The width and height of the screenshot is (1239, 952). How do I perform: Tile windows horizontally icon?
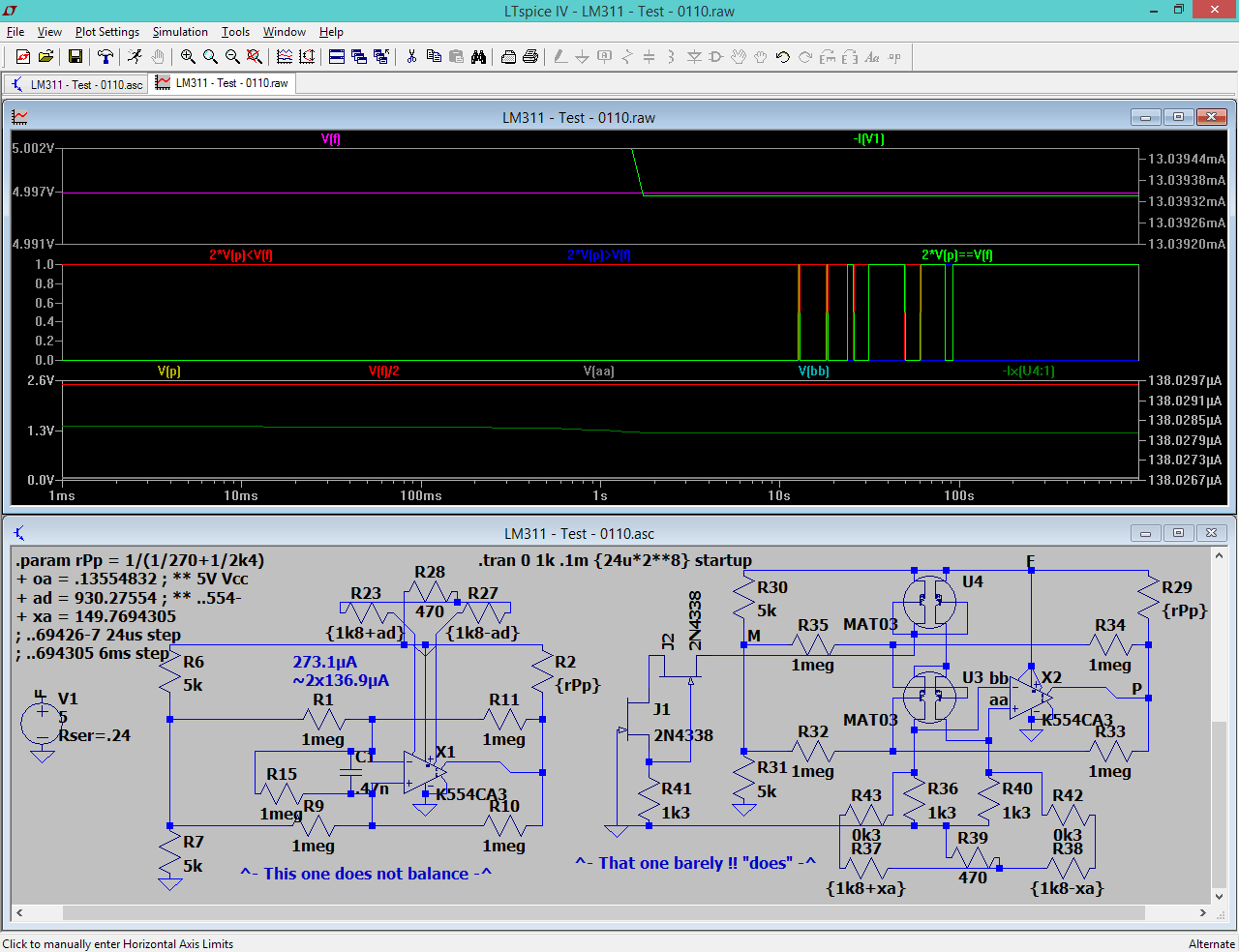tap(337, 57)
